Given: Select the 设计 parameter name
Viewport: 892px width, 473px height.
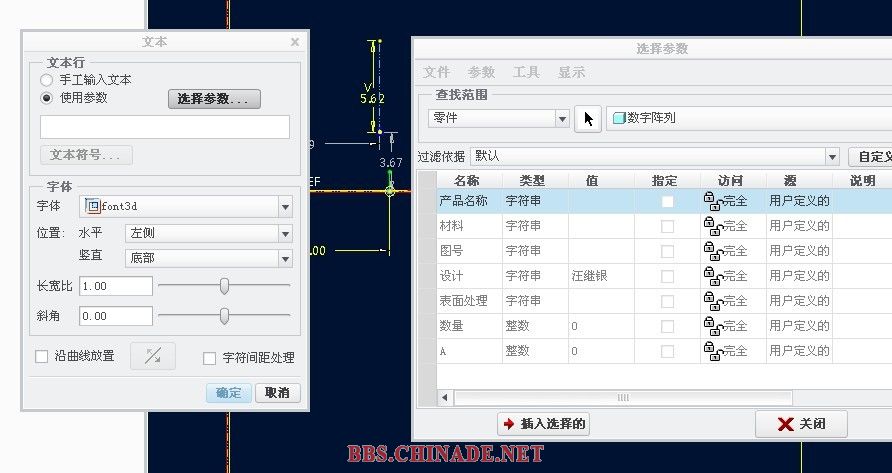Looking at the screenshot, I should coord(452,276).
